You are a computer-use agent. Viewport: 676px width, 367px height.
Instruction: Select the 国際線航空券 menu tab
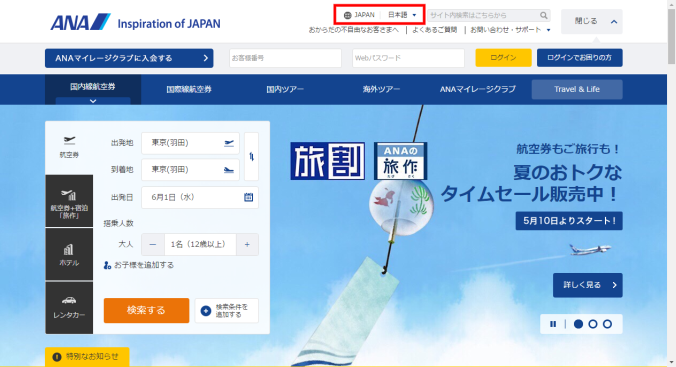tap(189, 89)
